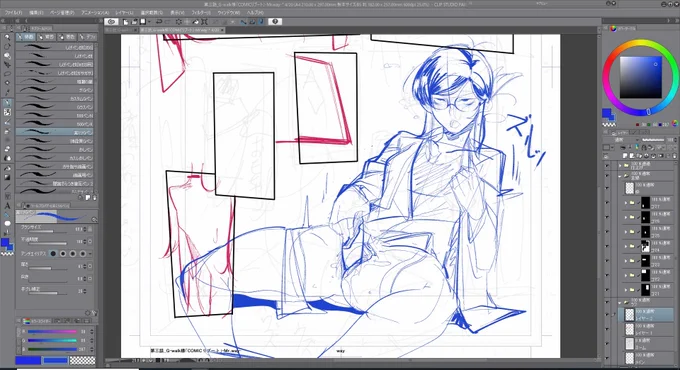Expand the コマ7 layer folder

(x=626, y=203)
